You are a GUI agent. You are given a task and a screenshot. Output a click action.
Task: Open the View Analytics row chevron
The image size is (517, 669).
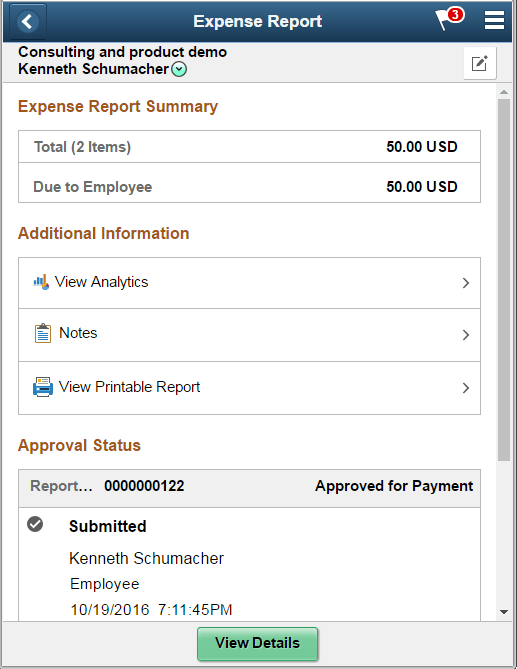(466, 283)
